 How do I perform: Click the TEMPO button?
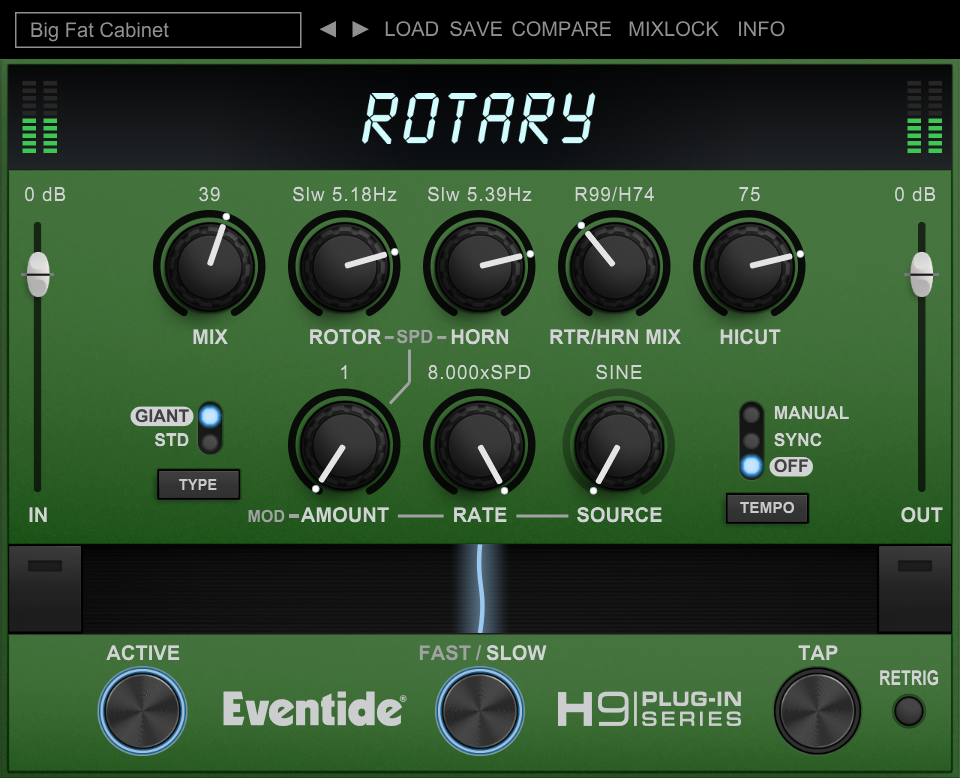[767, 508]
